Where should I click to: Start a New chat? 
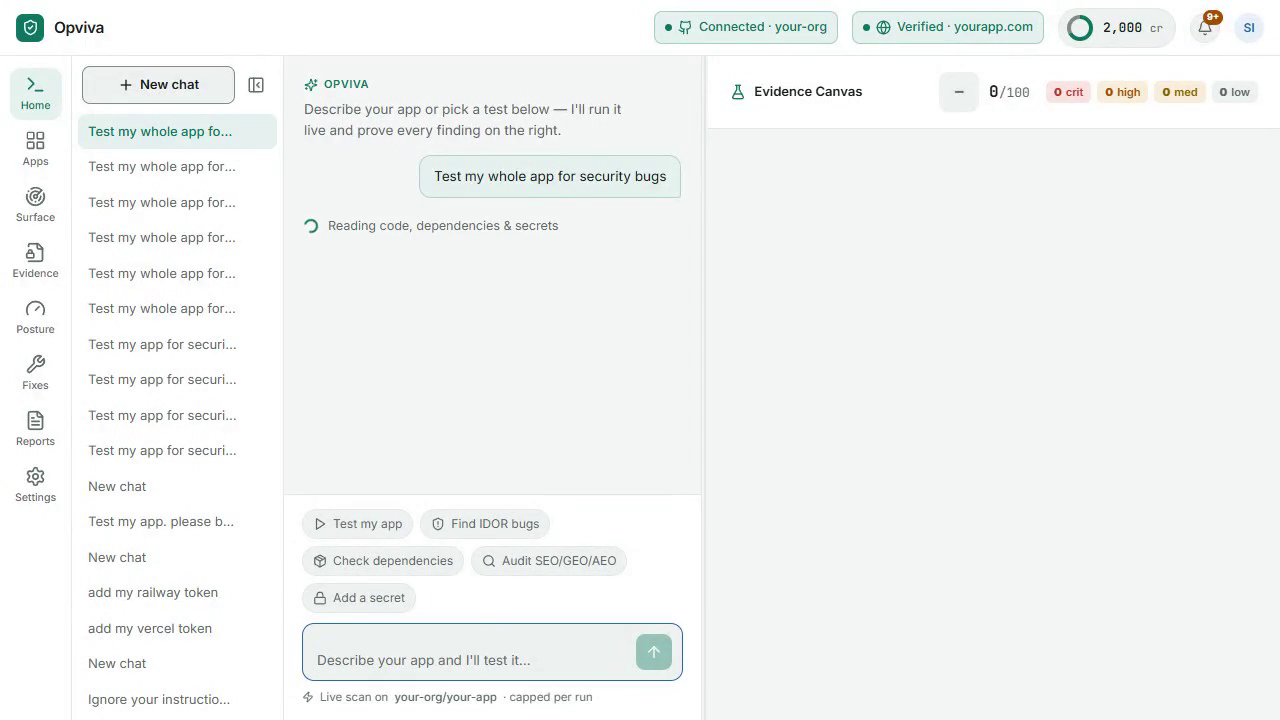pyautogui.click(x=158, y=85)
